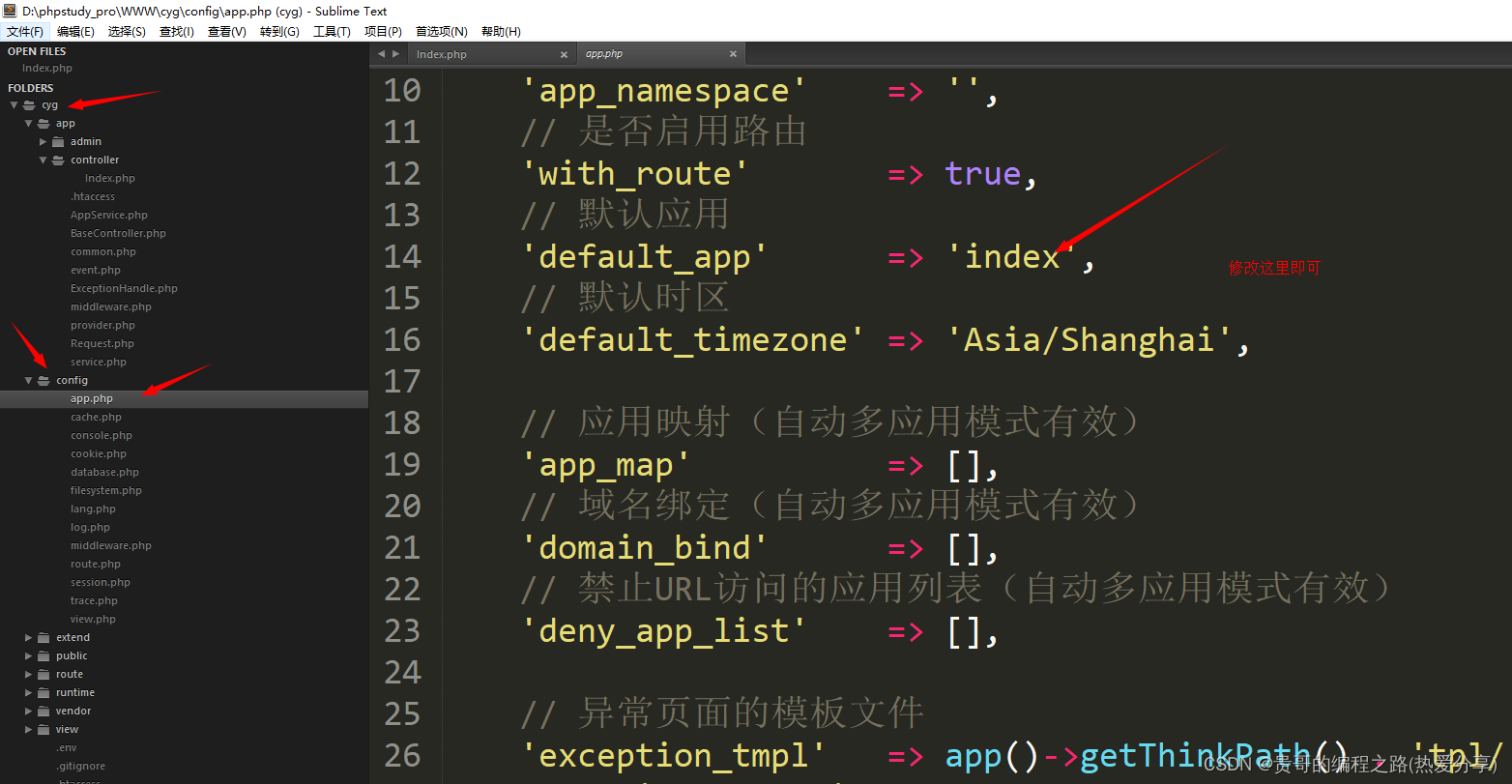Open the 转到(G) menu
The image size is (1512, 784).
[280, 32]
